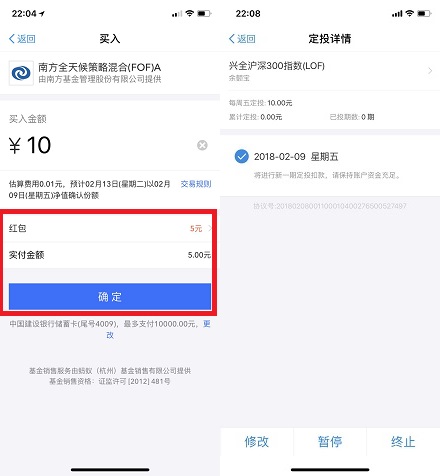Screen dimensions: 440x476
Task: Tap the 南方基金 fund logo
Action: 21,73
